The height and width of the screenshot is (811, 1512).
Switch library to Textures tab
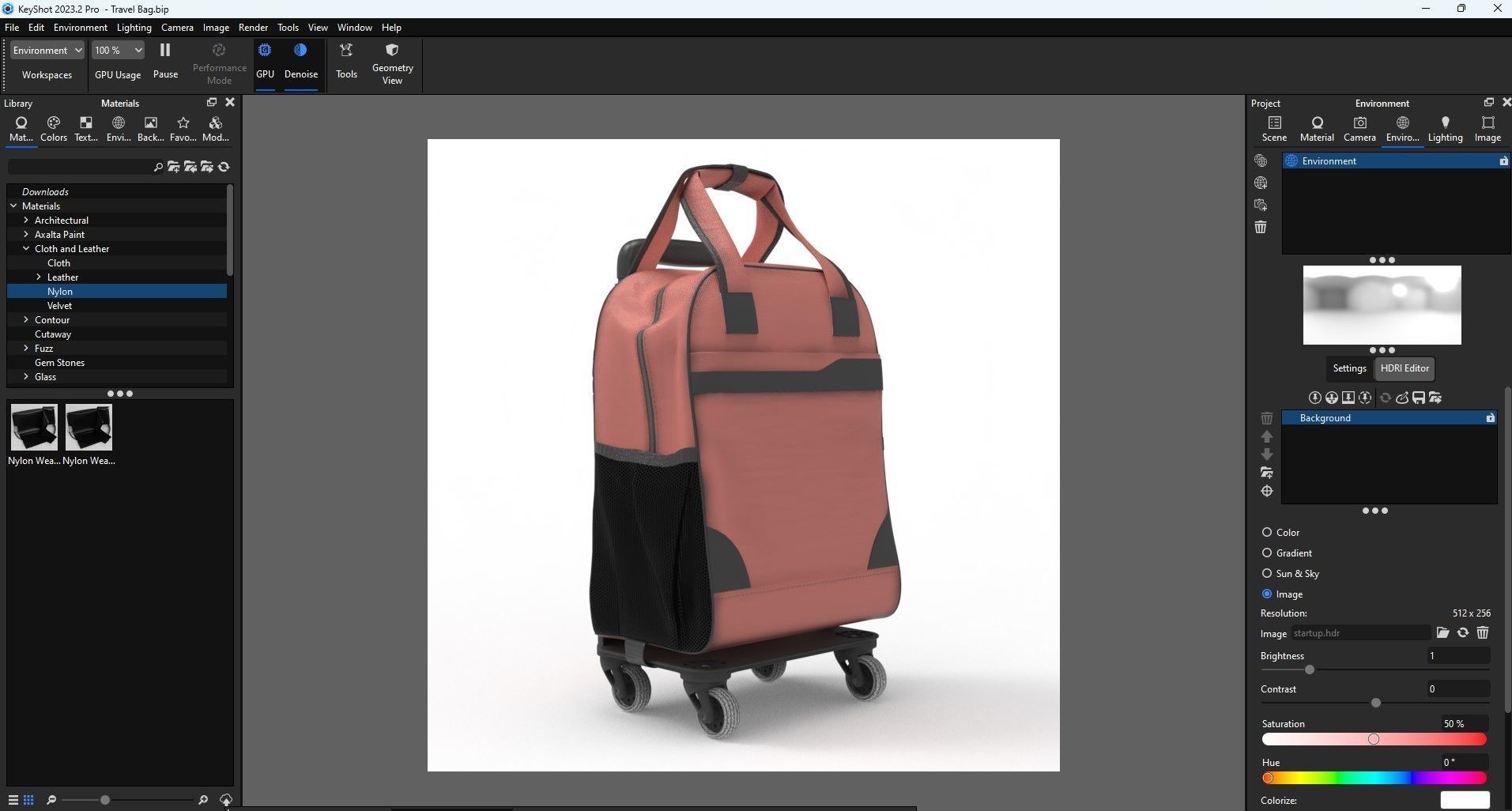point(86,129)
